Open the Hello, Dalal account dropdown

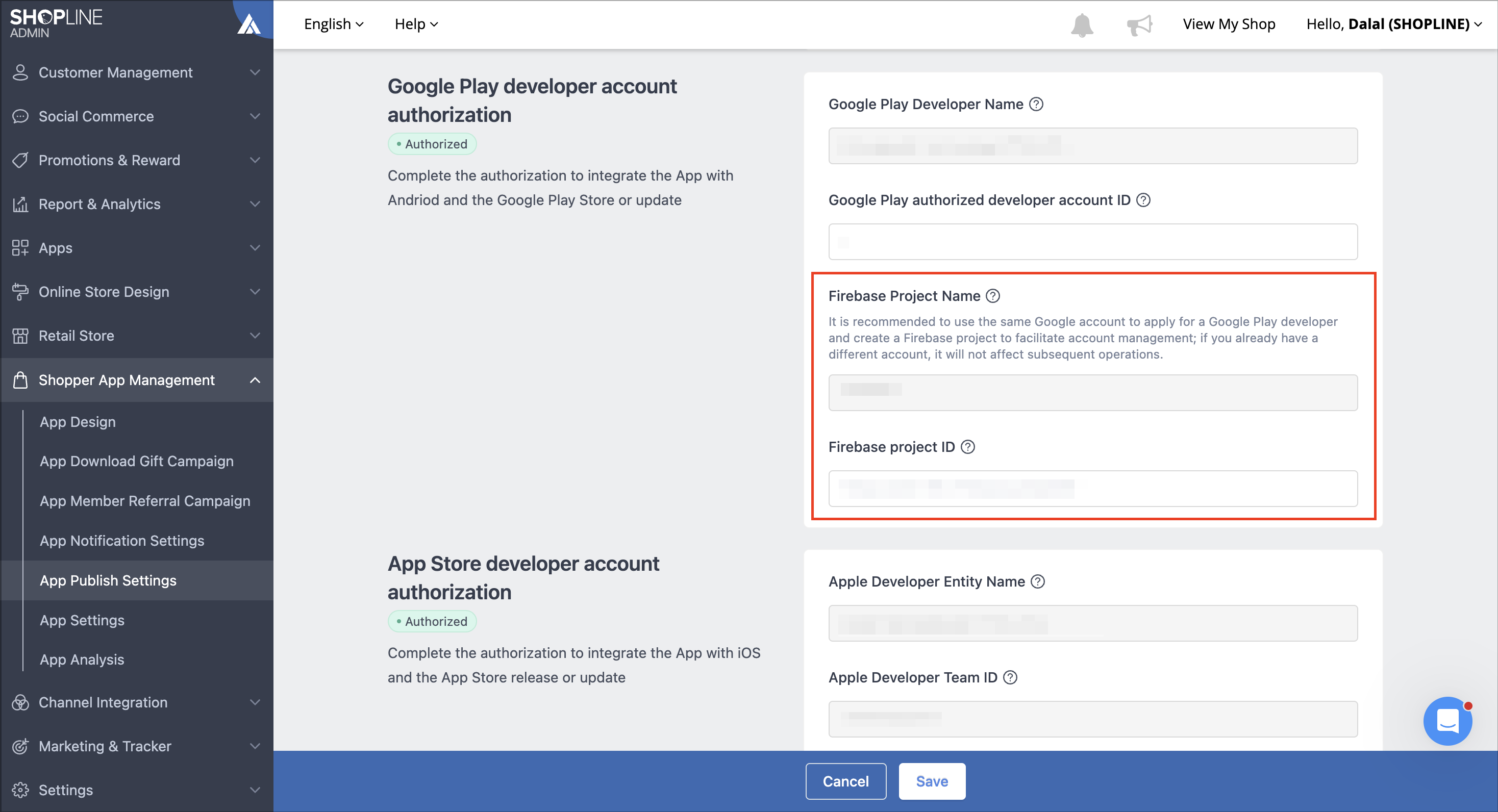[1394, 24]
